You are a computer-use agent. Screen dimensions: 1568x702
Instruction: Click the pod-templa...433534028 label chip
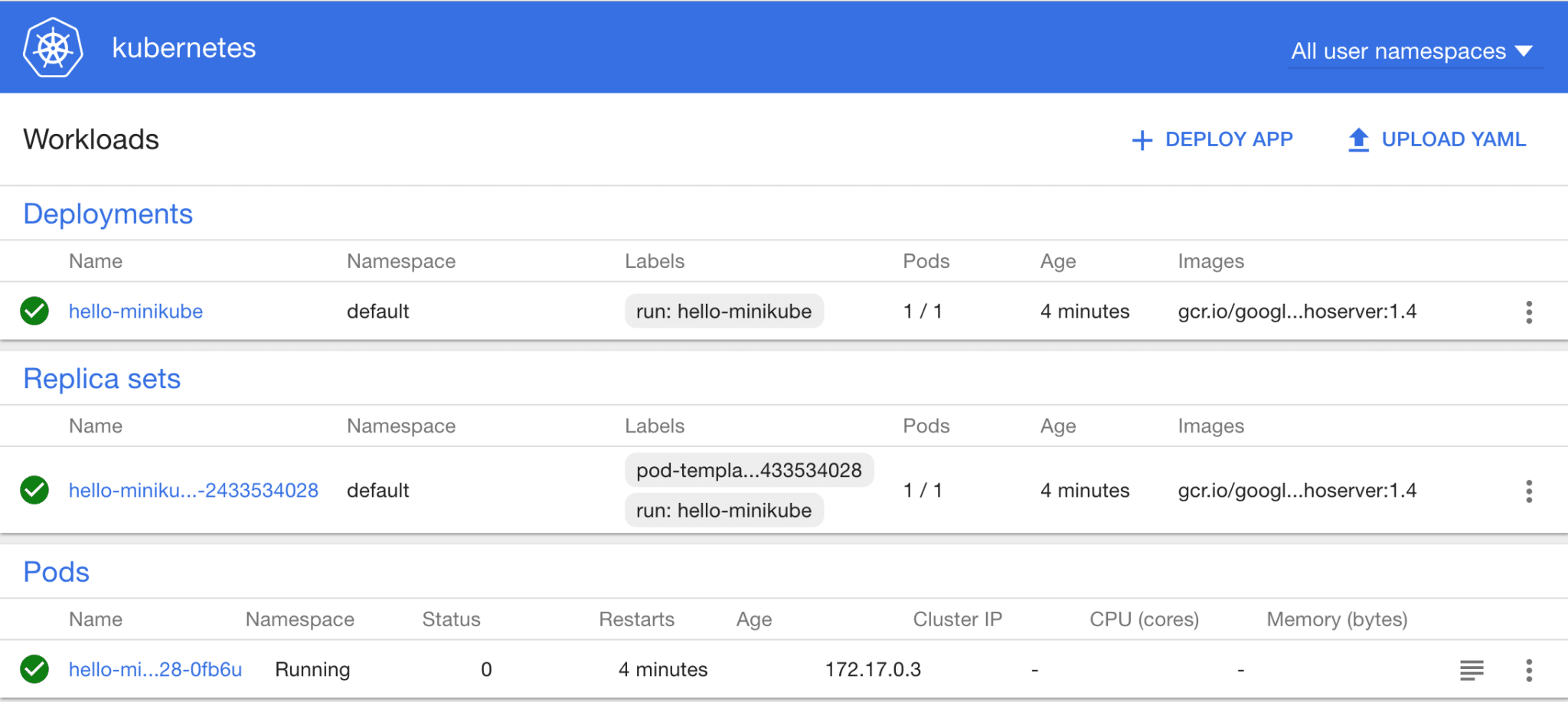[x=750, y=470]
